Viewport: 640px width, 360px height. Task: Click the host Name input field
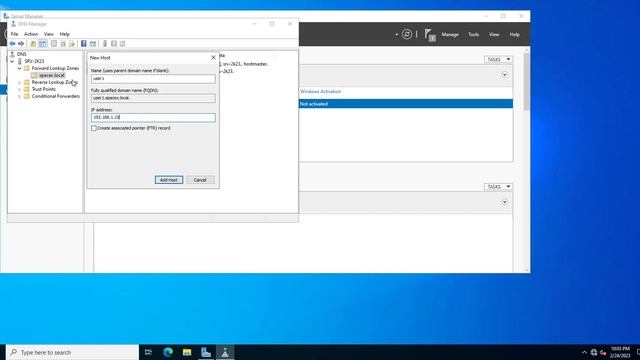click(153, 78)
